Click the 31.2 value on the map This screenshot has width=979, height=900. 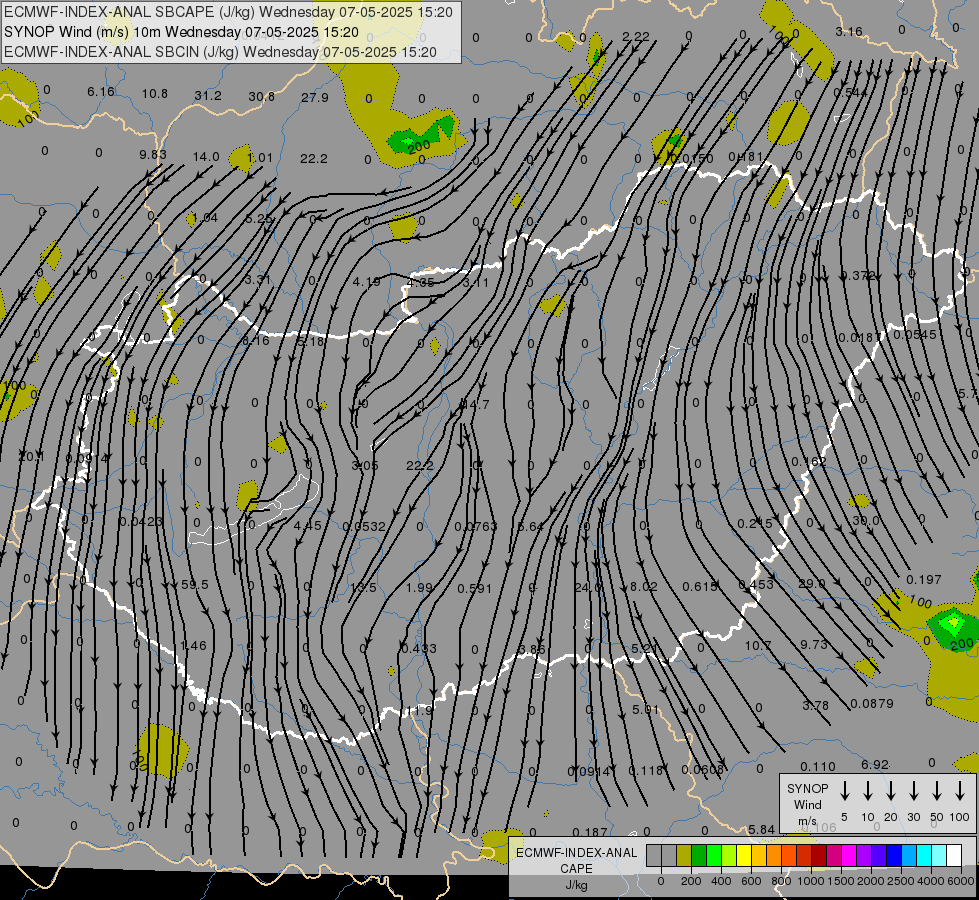pos(208,96)
